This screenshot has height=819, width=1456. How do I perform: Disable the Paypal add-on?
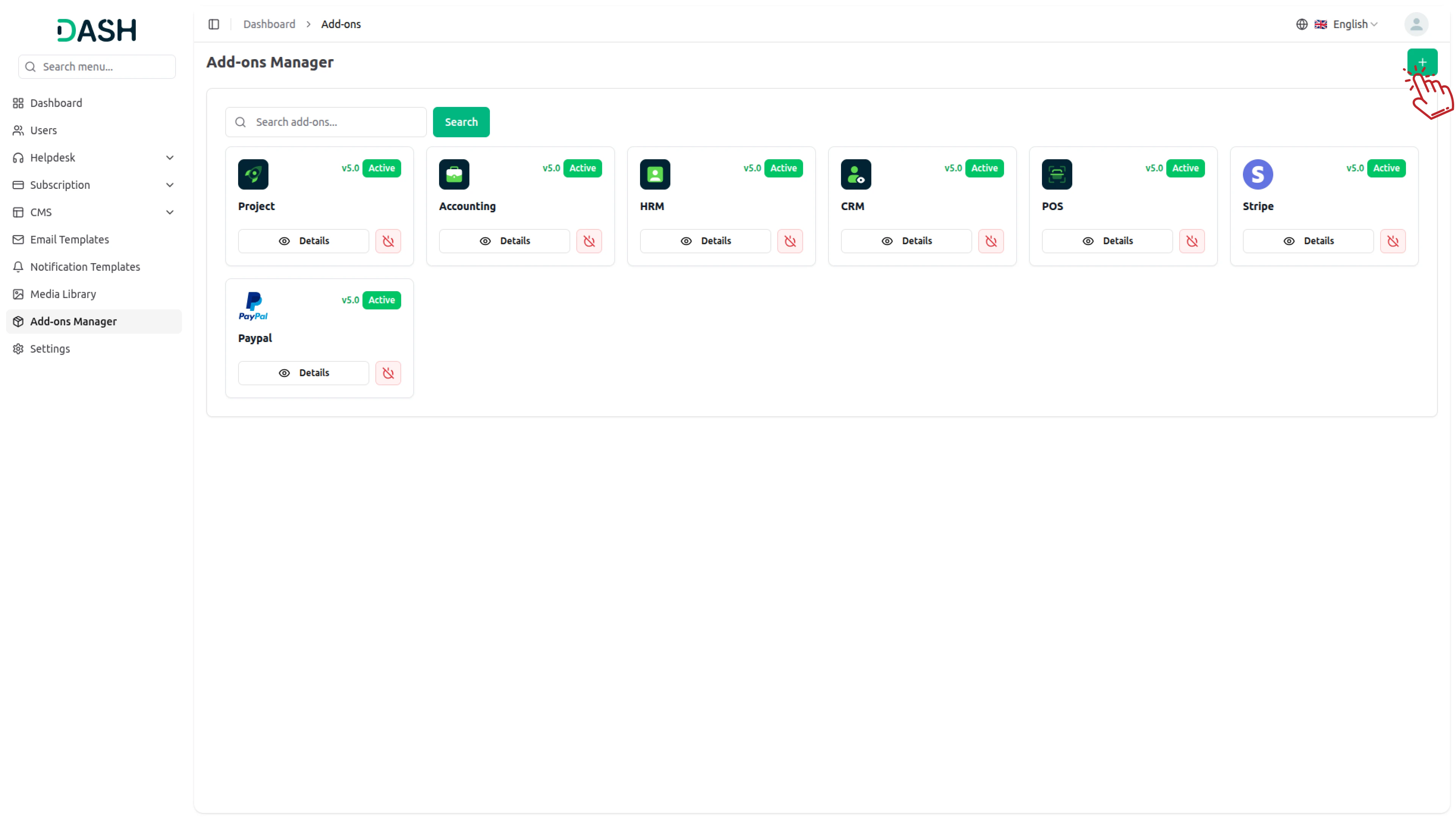point(388,373)
